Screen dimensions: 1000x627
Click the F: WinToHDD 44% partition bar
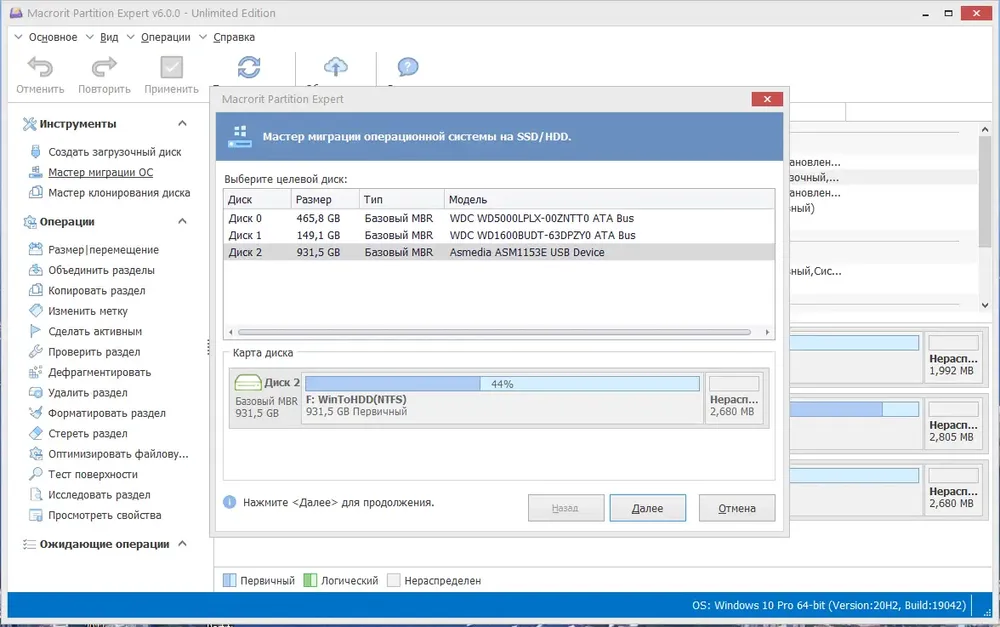coord(502,383)
